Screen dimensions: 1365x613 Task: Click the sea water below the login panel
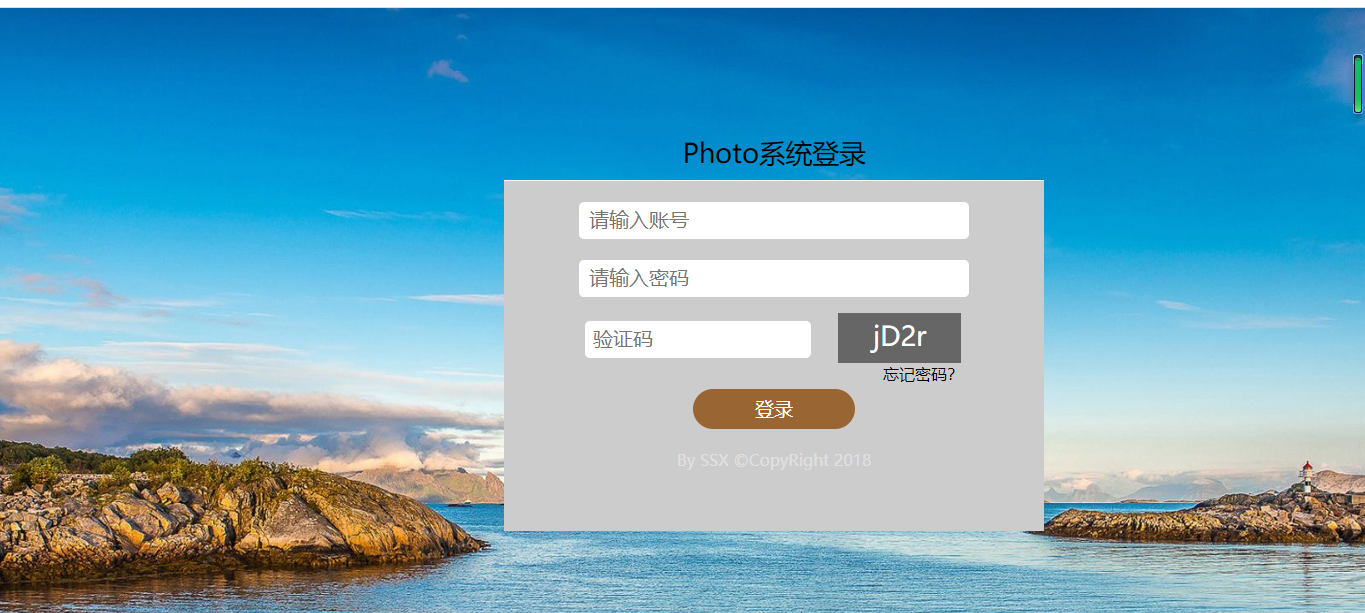773,570
